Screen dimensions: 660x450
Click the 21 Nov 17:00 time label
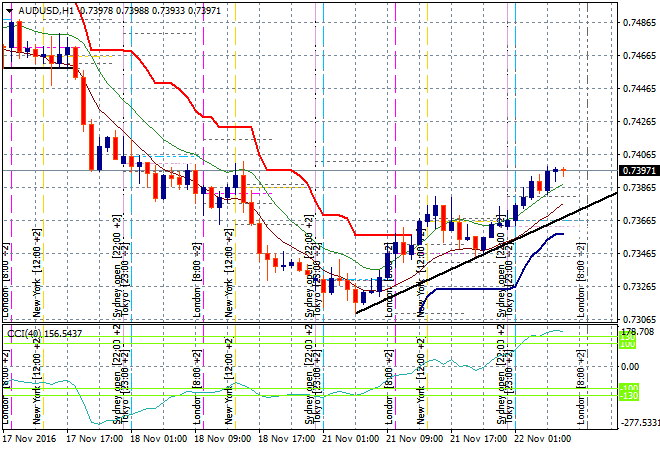coord(479,438)
